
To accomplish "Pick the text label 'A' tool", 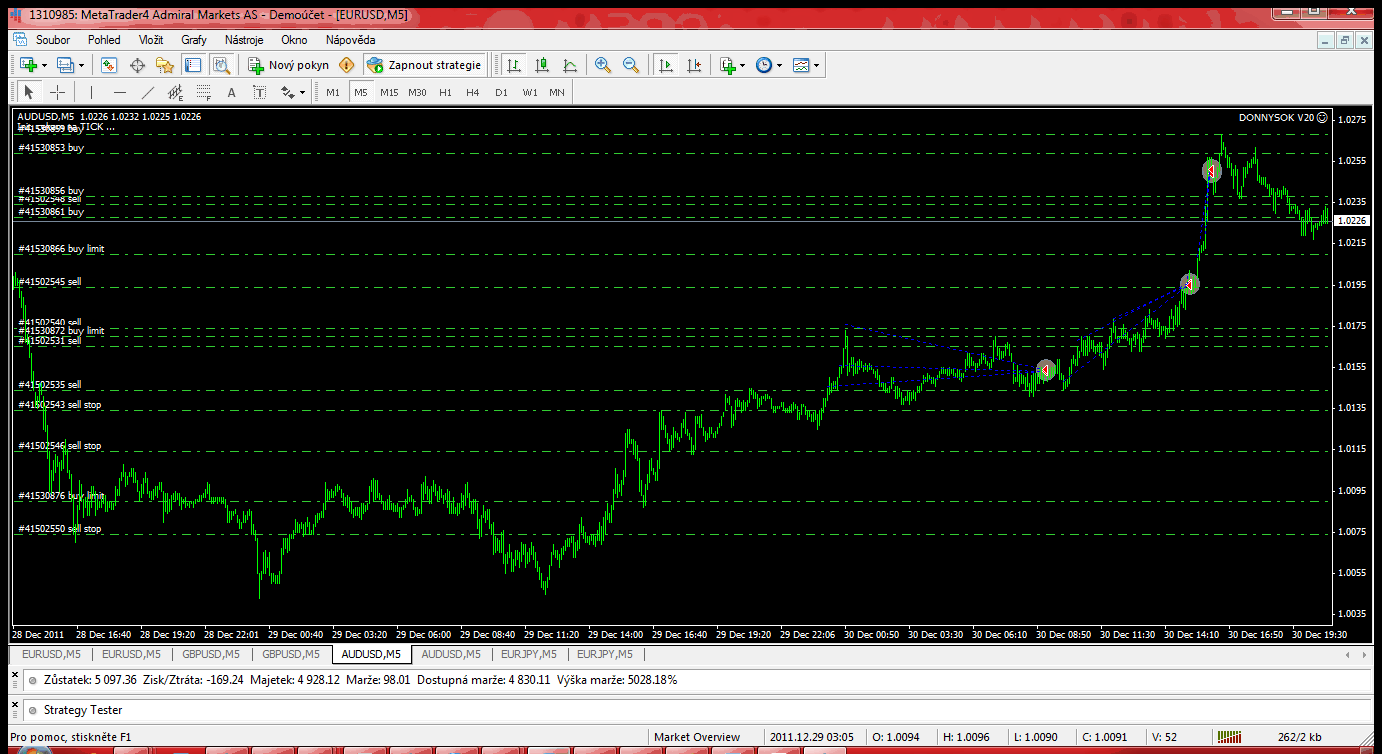I will 231,93.
